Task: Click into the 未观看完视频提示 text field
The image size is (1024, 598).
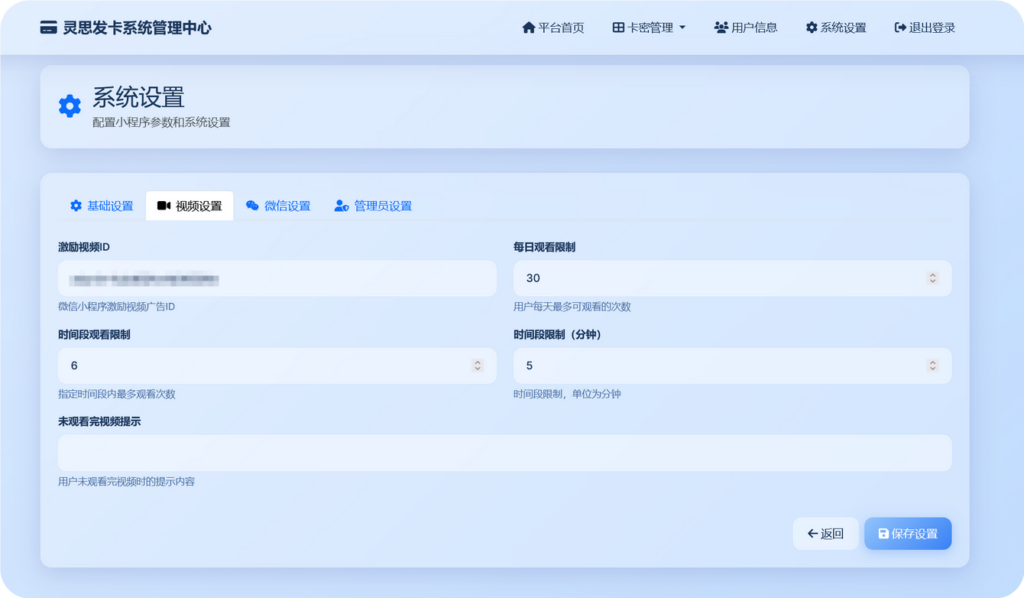Action: click(504, 453)
